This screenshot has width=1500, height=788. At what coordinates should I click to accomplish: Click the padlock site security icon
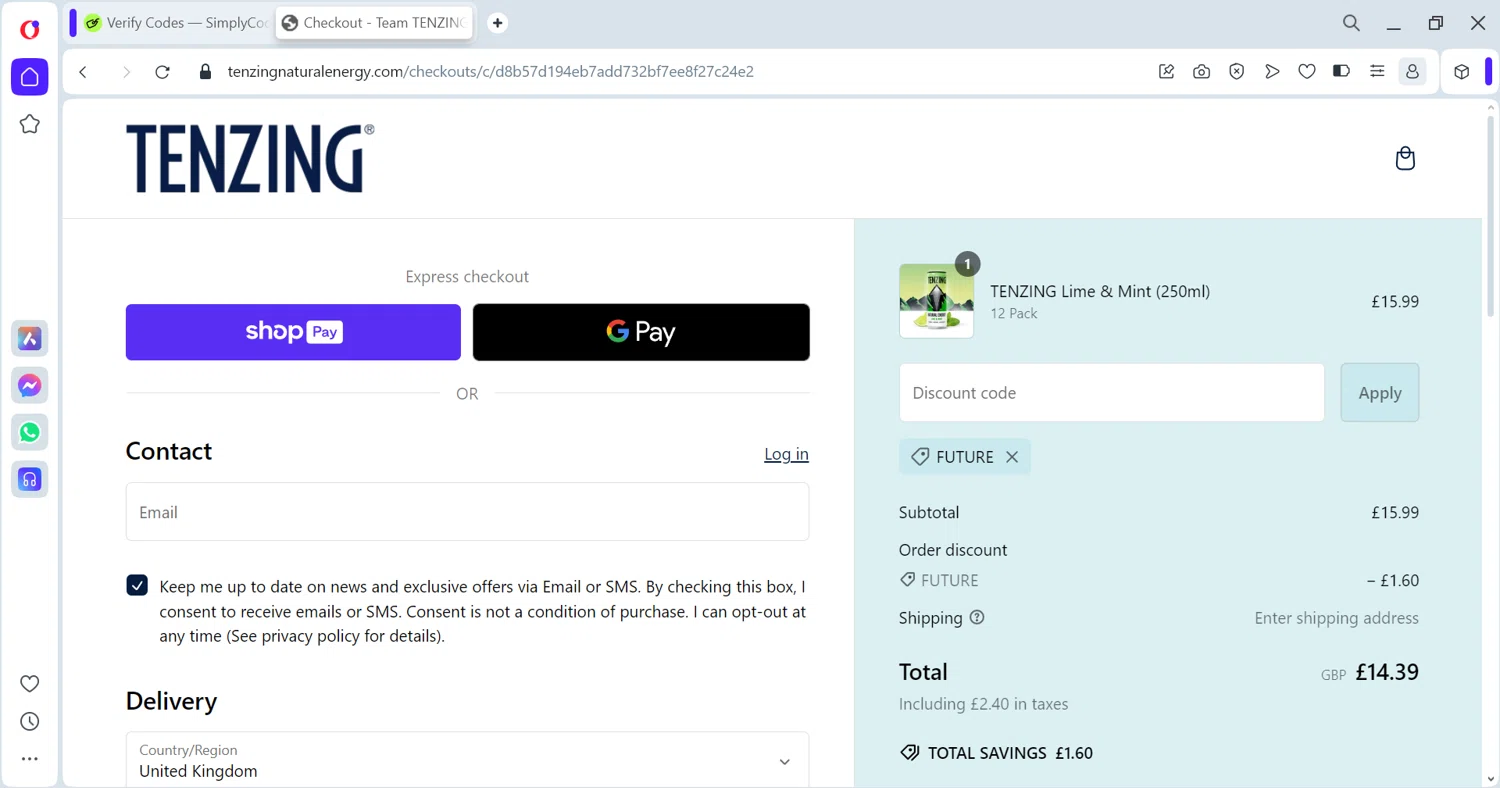pos(205,72)
